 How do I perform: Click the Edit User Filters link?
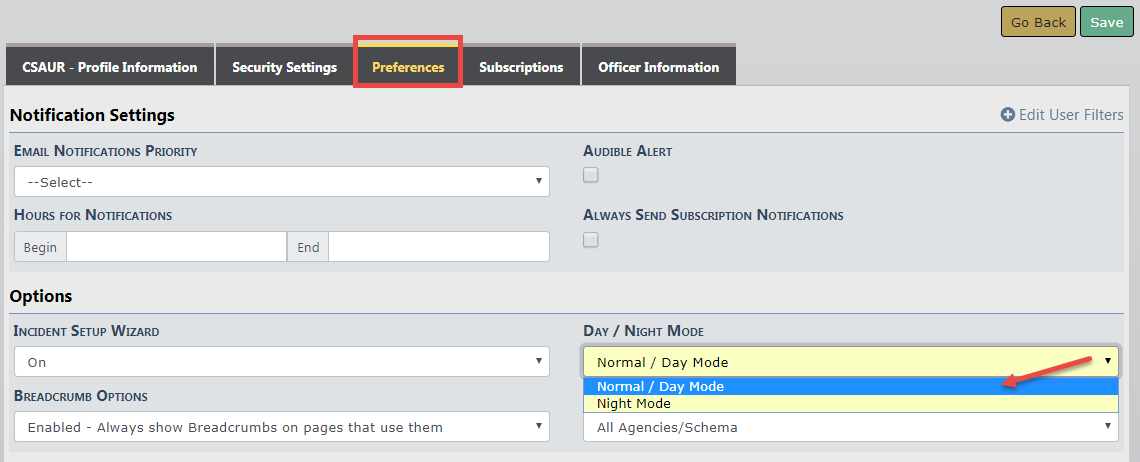(1070, 115)
